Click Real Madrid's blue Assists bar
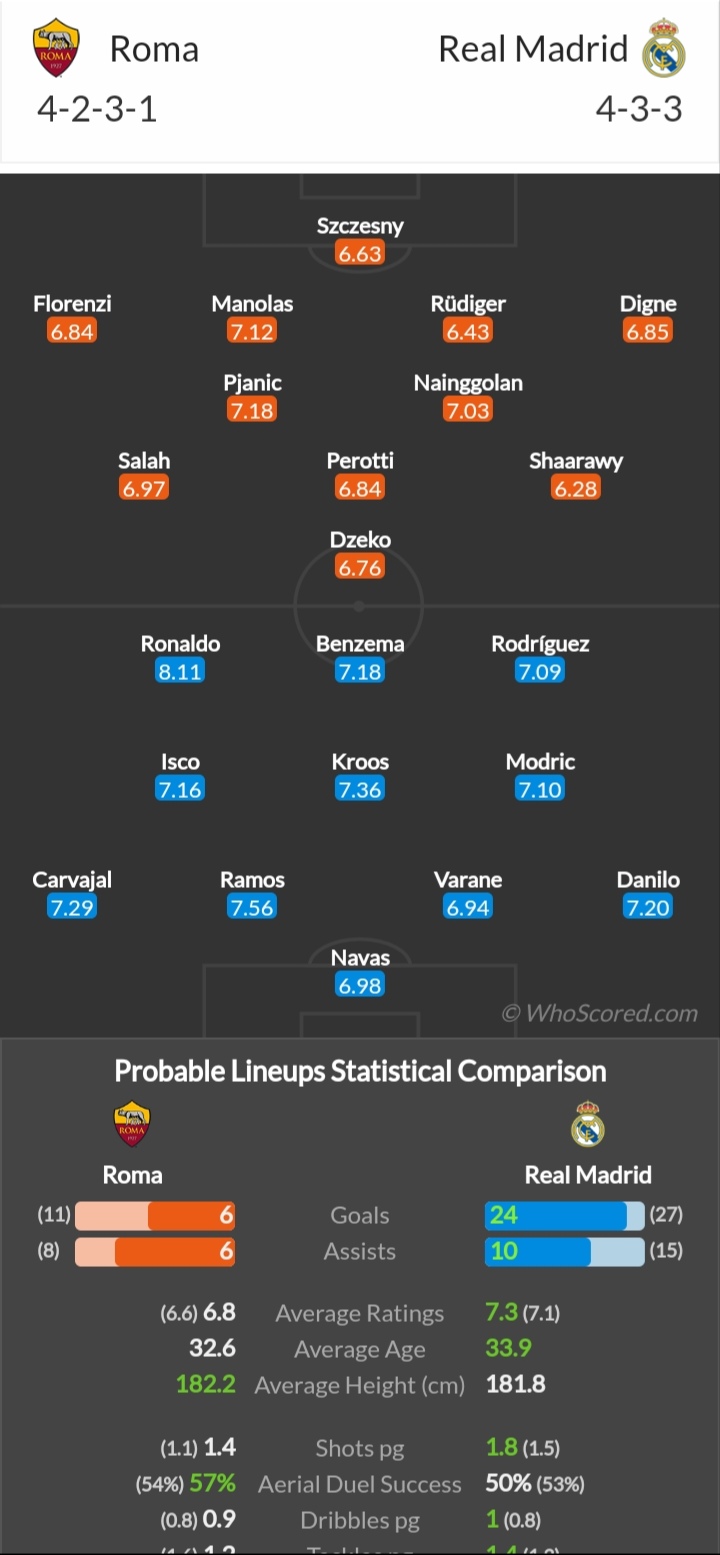The width and height of the screenshot is (720, 1555). [538, 1251]
